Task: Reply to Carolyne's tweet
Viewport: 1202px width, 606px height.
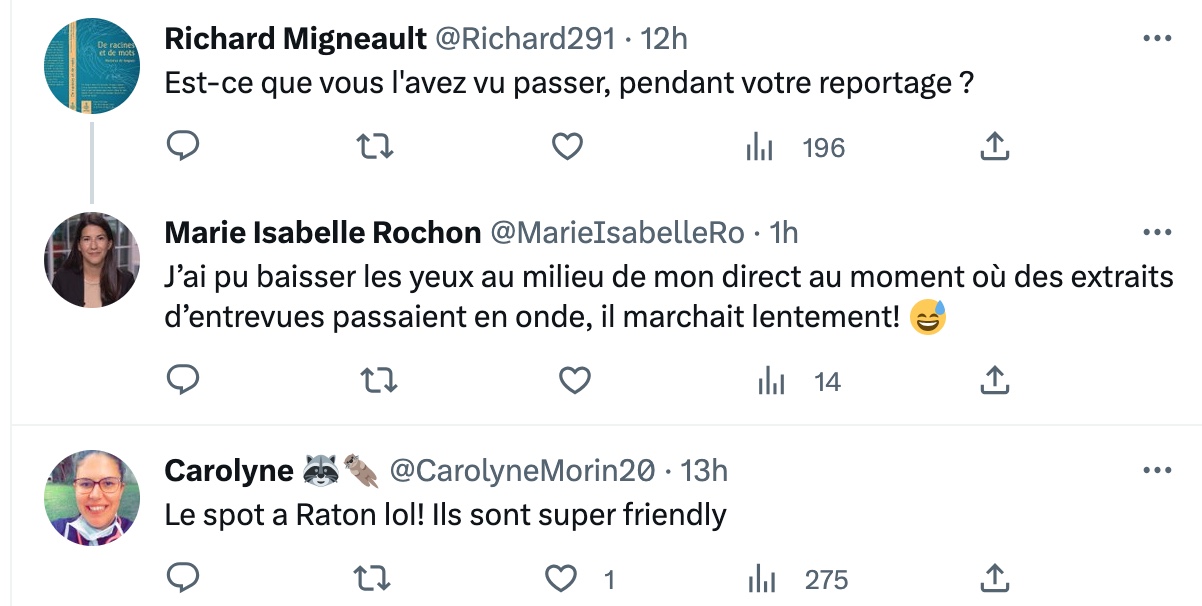Action: (x=182, y=578)
